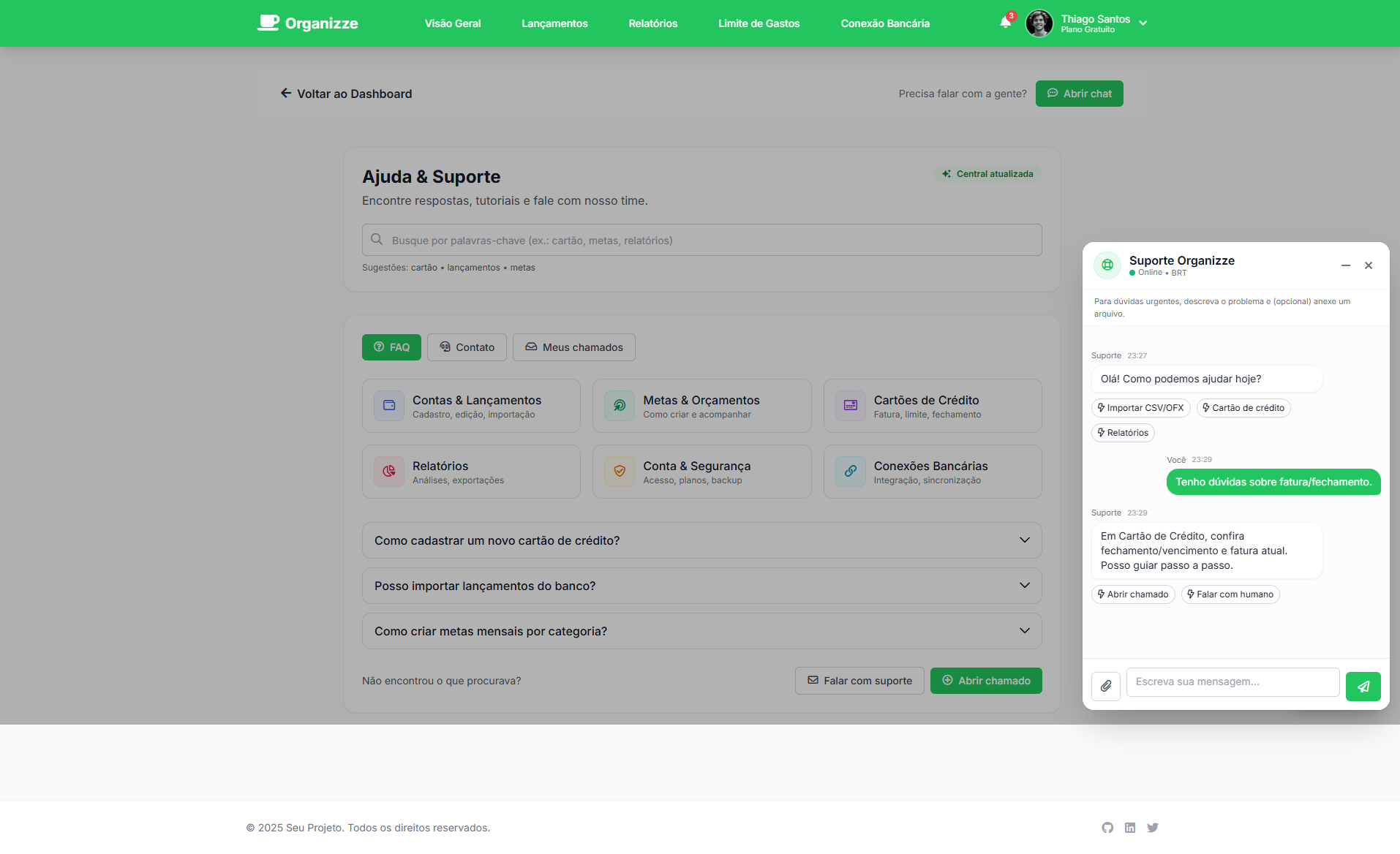This screenshot has width=1400, height=854.
Task: Open Metas & Orçamentos category card
Action: pos(702,406)
